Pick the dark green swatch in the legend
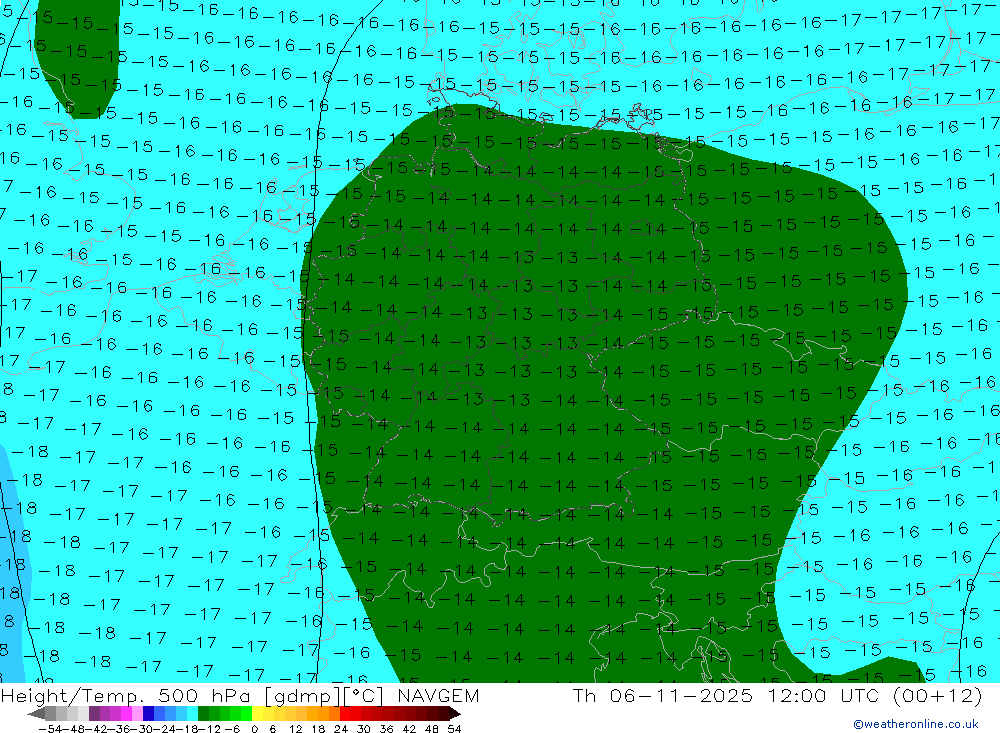 coord(203,714)
